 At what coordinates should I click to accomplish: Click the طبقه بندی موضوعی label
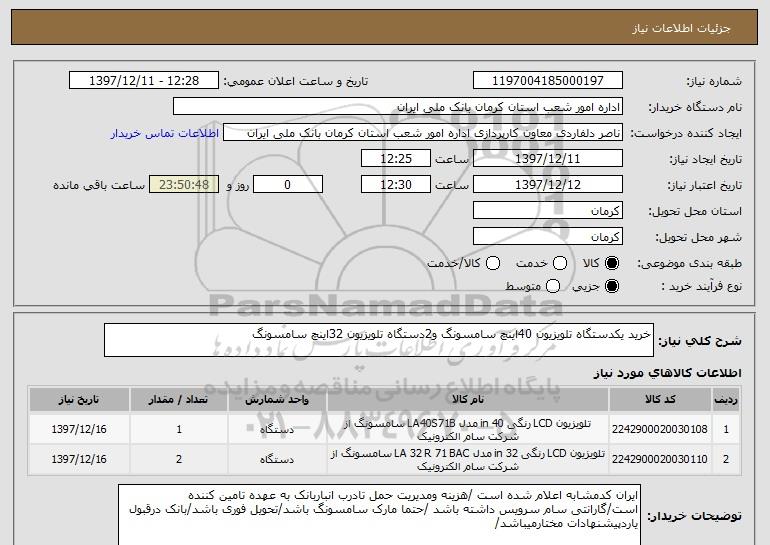689,264
